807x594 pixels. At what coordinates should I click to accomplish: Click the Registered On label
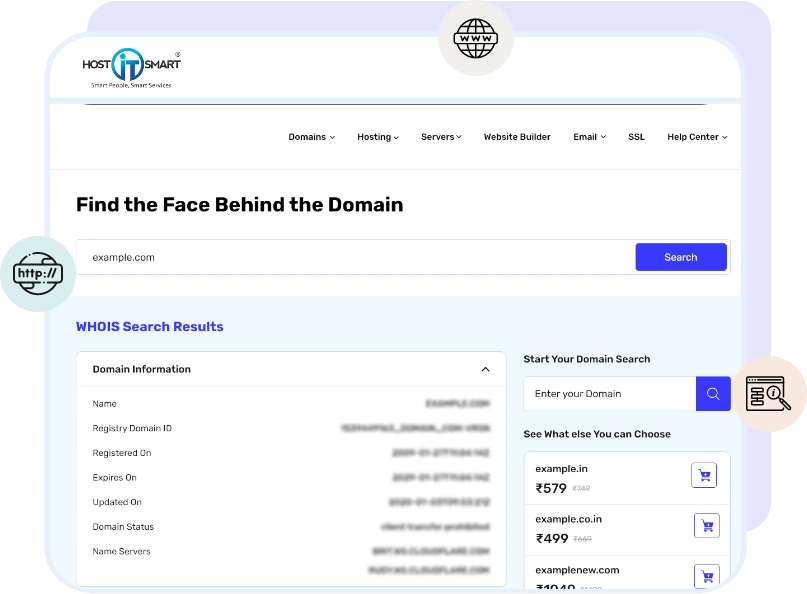[122, 453]
